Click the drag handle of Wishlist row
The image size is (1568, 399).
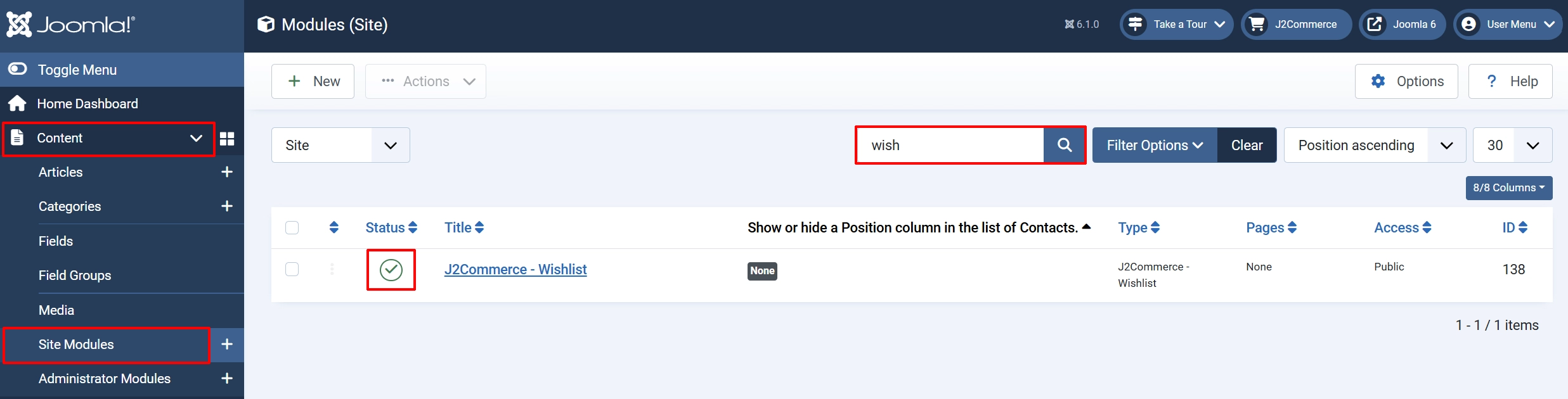click(x=332, y=269)
